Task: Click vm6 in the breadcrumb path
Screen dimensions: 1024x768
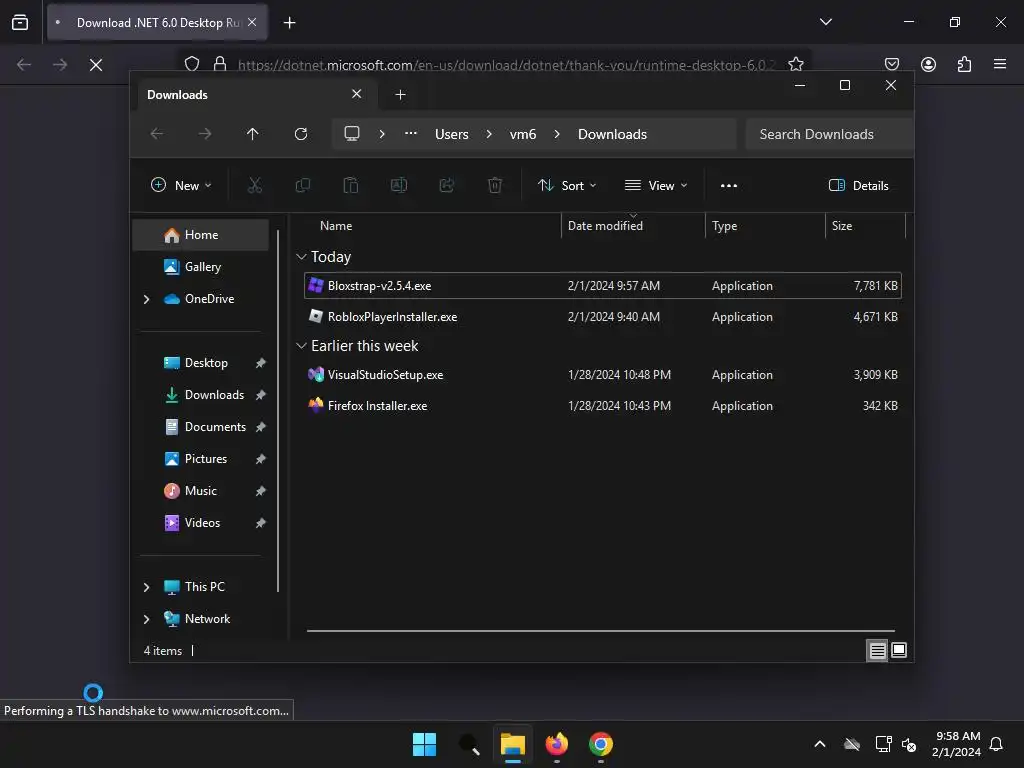Action: click(523, 134)
